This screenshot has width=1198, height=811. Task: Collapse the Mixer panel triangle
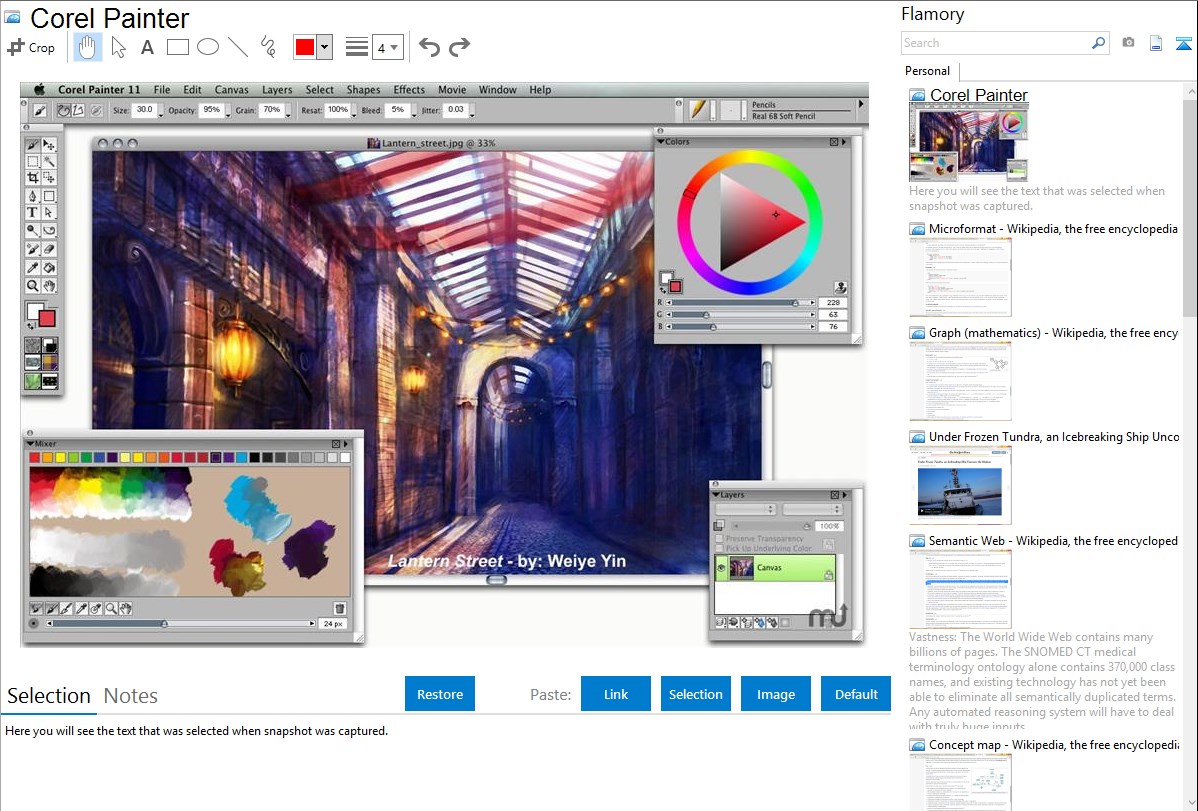click(x=29, y=443)
